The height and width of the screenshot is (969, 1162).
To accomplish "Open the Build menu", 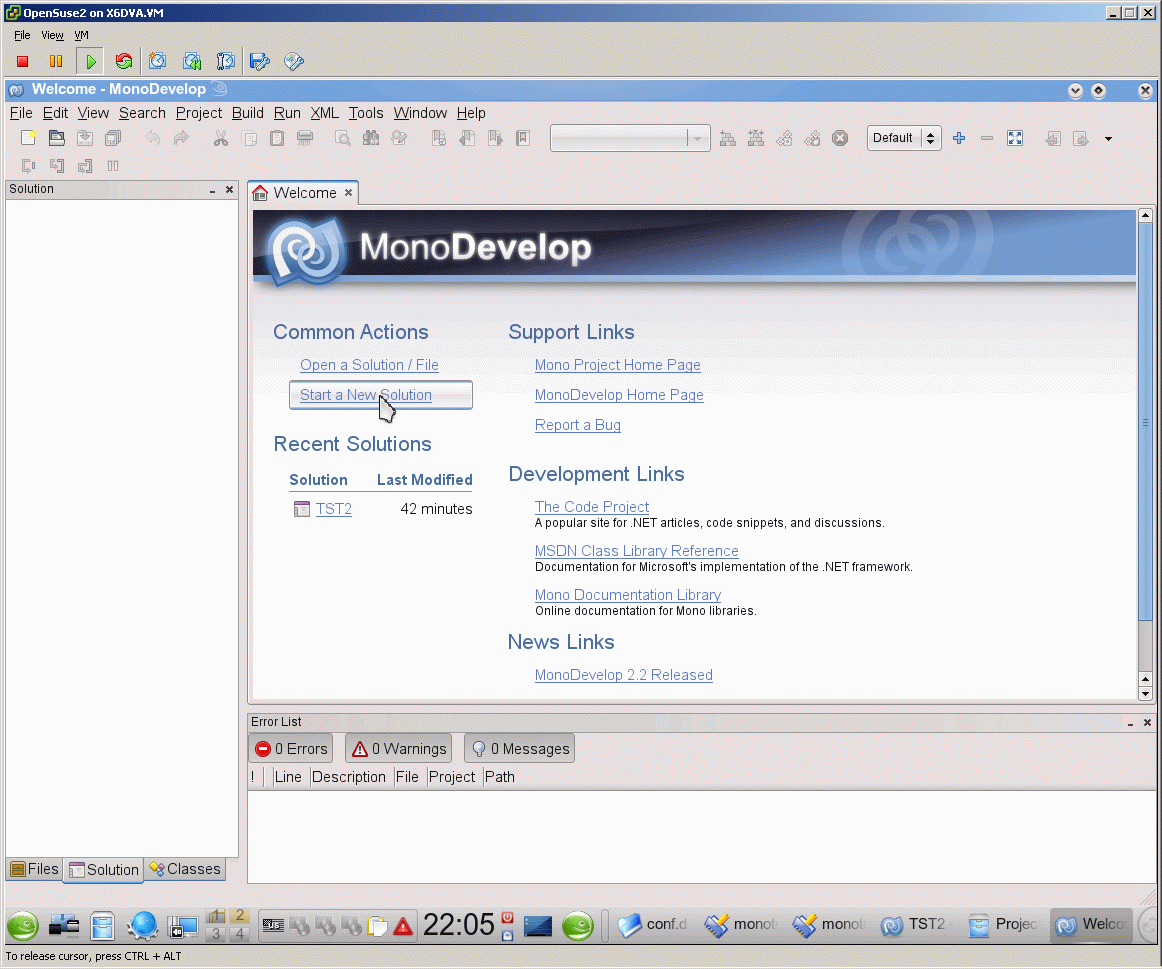I will point(248,113).
